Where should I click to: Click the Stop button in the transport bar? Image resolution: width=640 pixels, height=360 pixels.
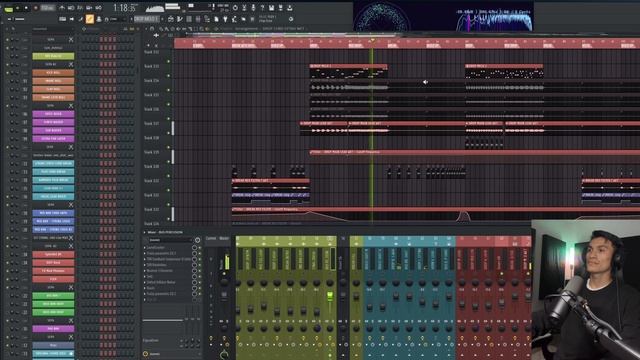27,8
